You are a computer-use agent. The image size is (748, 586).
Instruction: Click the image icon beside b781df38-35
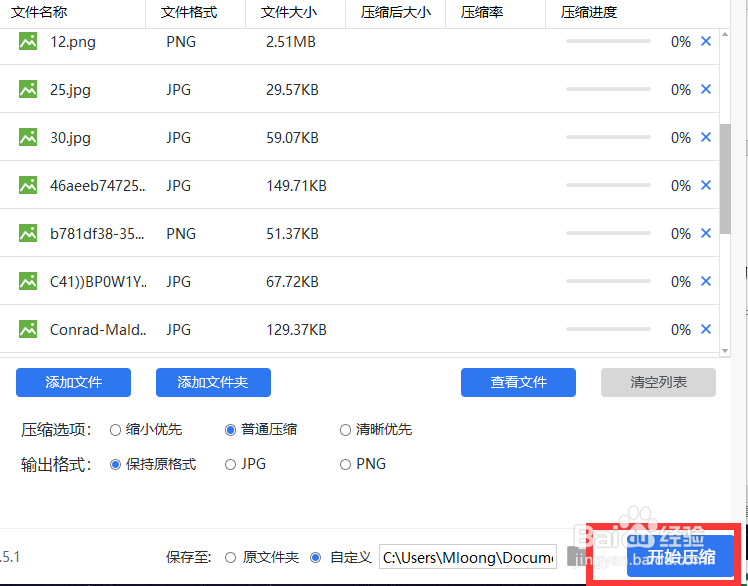[28, 233]
